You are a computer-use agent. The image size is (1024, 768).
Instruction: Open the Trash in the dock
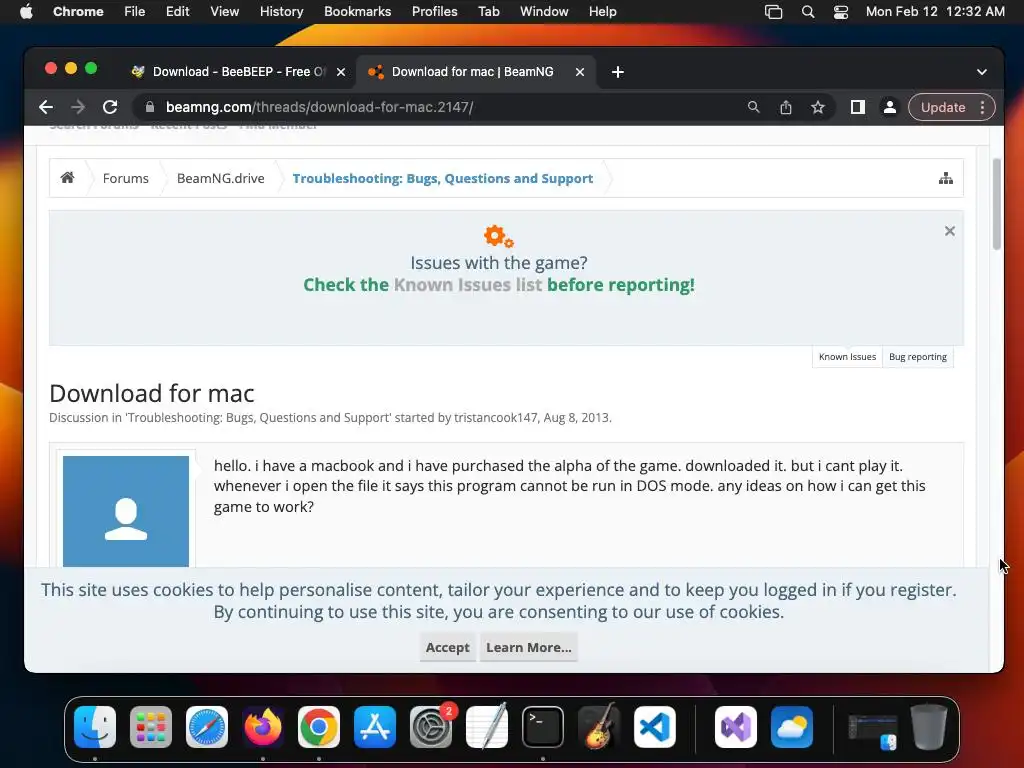click(929, 727)
